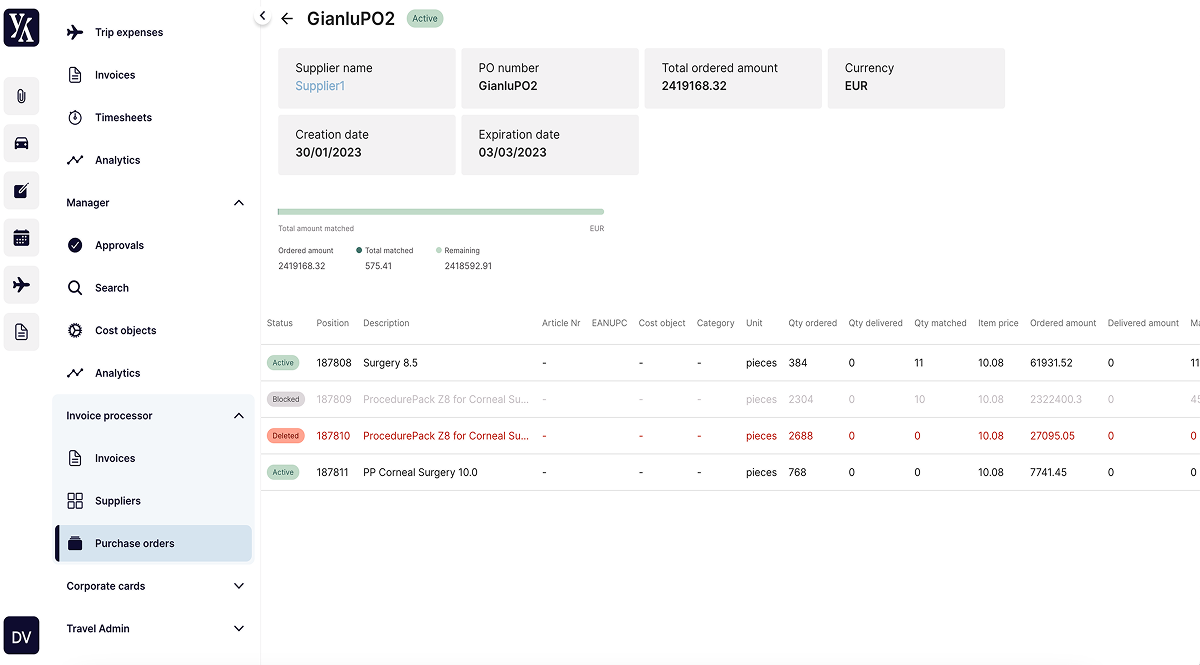Click the car mileage icon in left rail
This screenshot has width=1200, height=665.
pos(21,143)
